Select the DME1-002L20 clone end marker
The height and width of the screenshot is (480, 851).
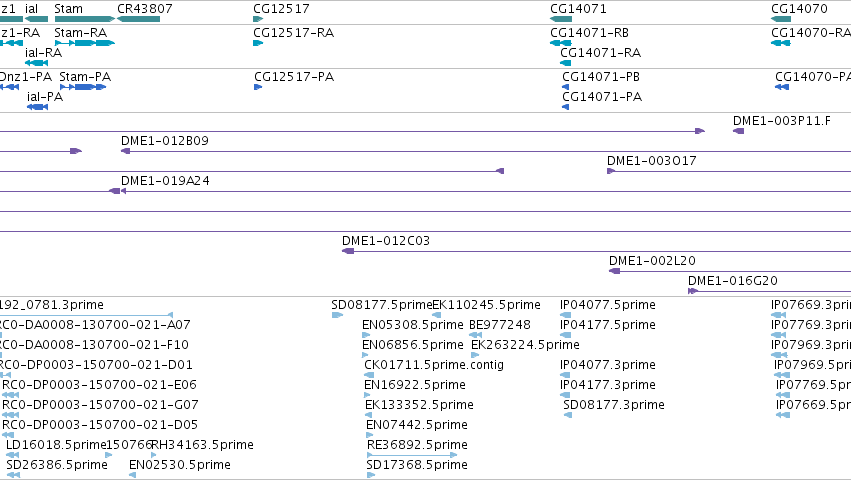[614, 271]
